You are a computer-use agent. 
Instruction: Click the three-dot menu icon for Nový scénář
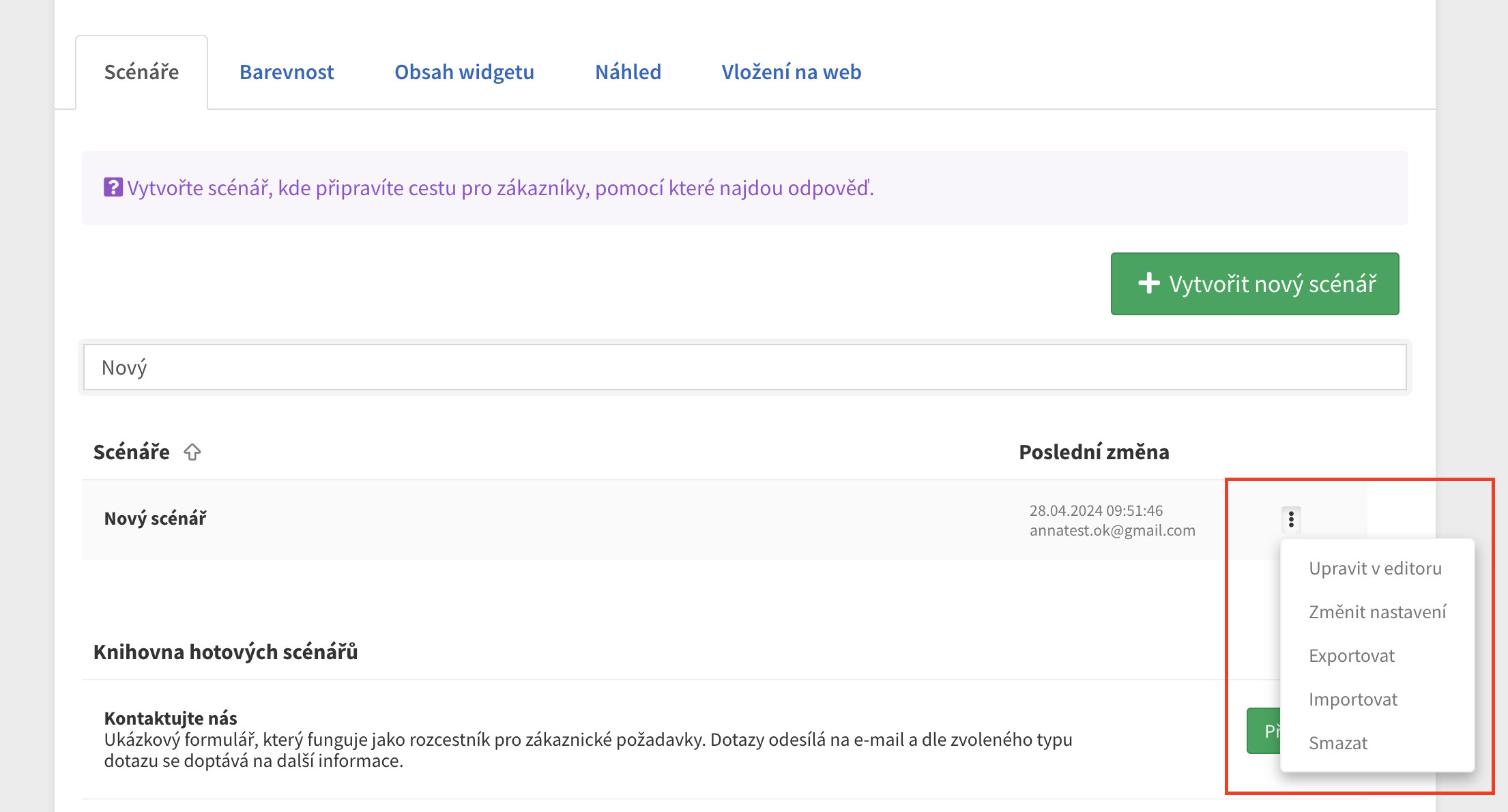click(1290, 519)
